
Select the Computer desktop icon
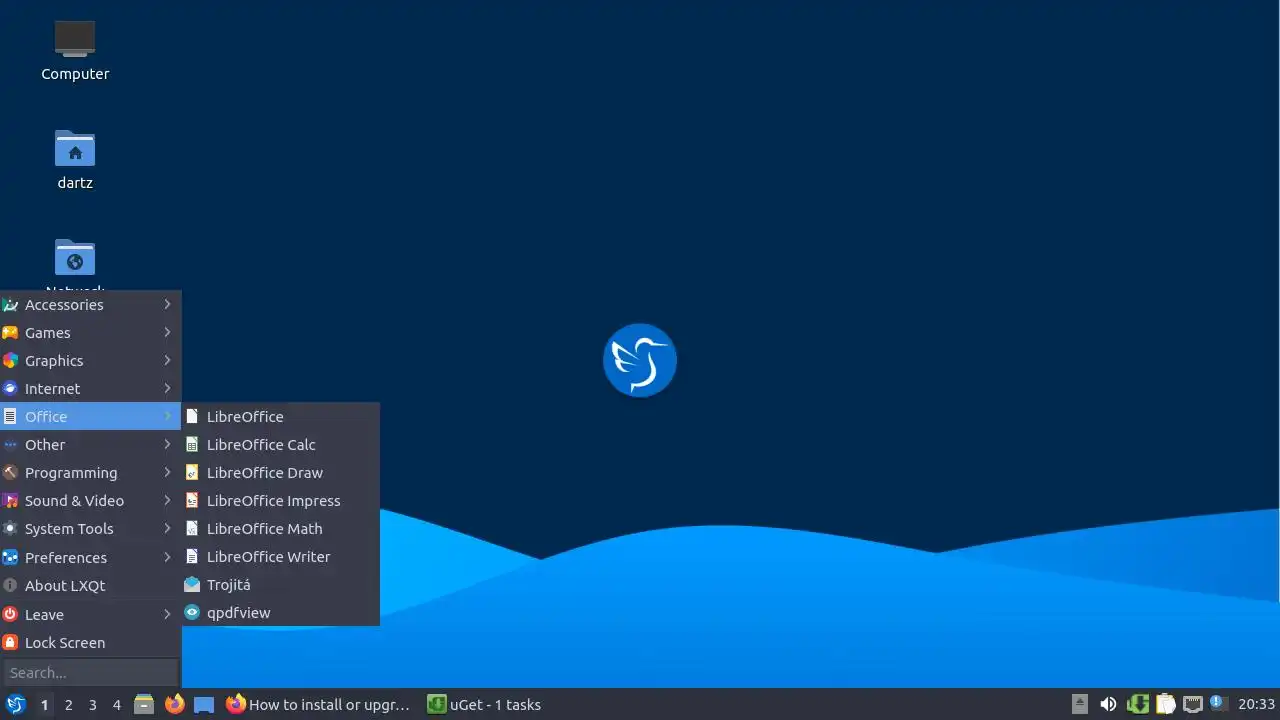point(75,50)
